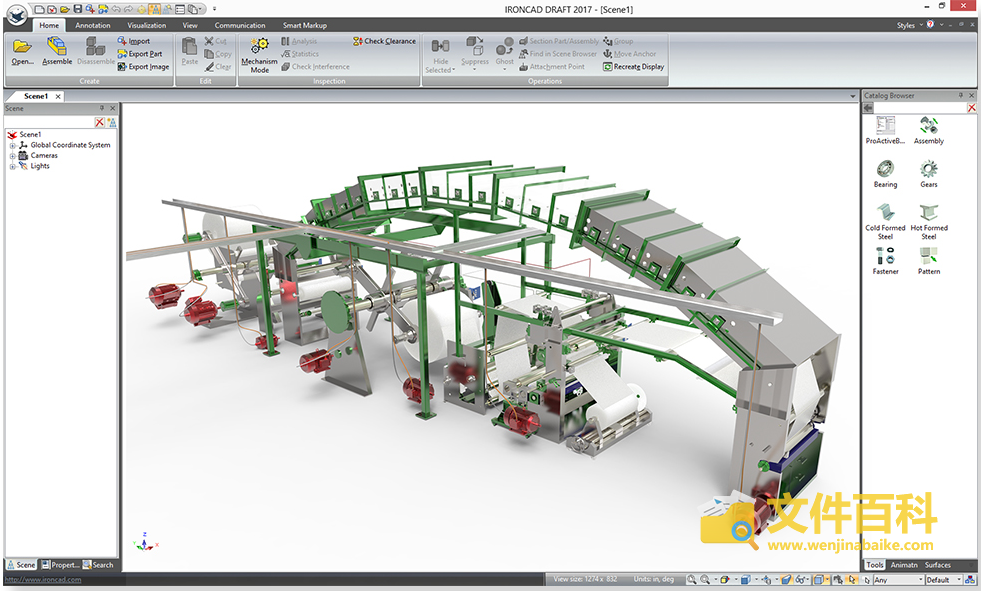Click the Assemble tool icon

pyautogui.click(x=57, y=48)
